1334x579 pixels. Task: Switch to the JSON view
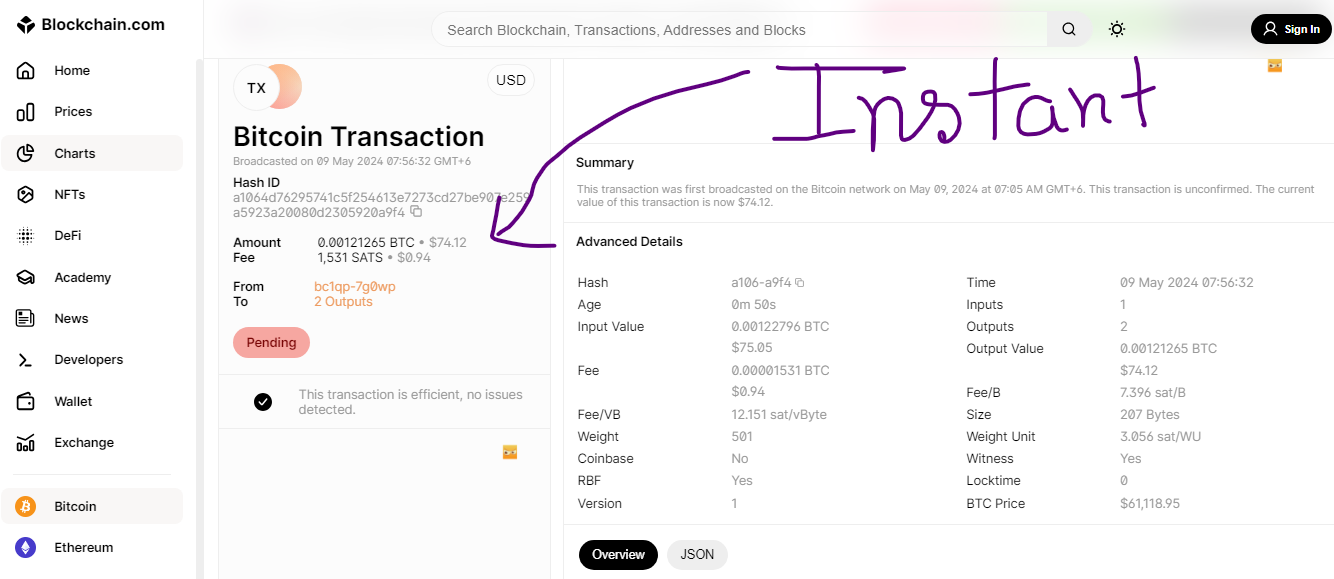pos(697,554)
